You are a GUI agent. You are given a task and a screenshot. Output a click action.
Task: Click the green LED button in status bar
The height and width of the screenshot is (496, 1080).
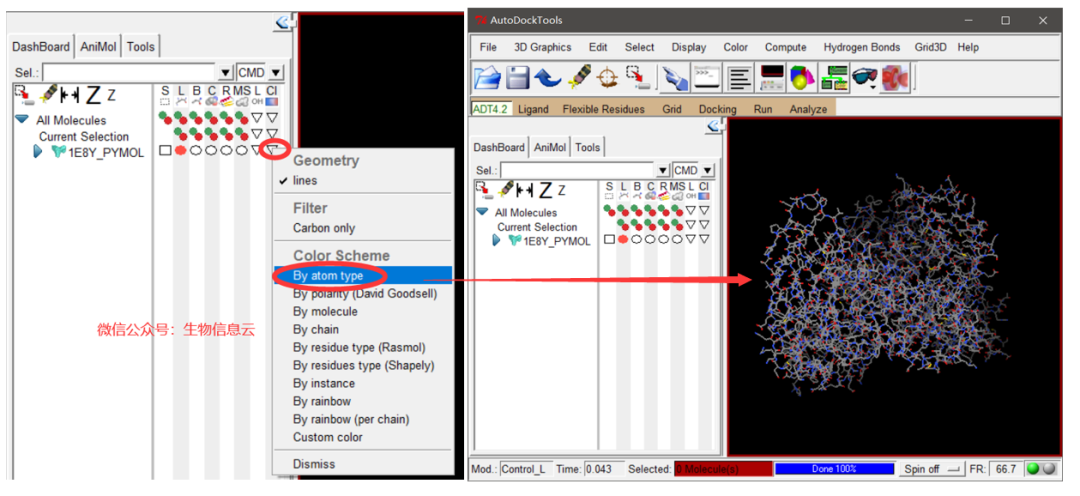(1032, 469)
